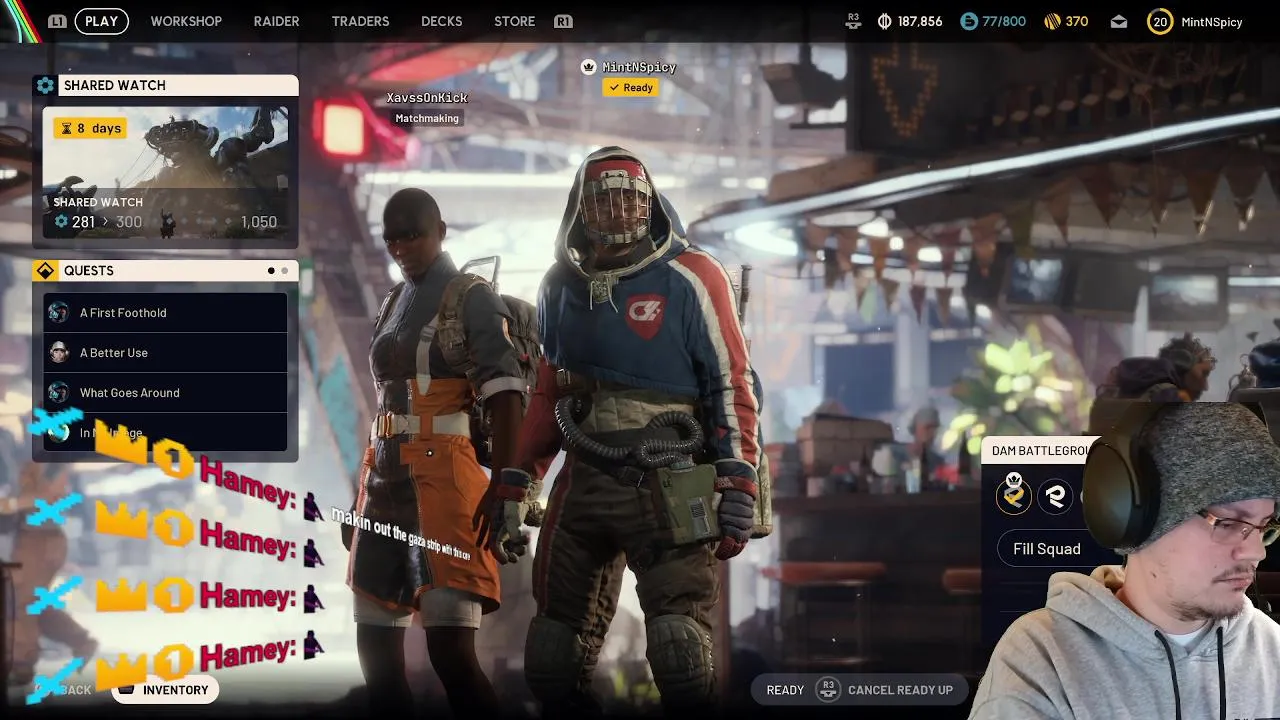This screenshot has width=1280, height=720.
Task: Open the RAIDER tab
Action: 276,21
